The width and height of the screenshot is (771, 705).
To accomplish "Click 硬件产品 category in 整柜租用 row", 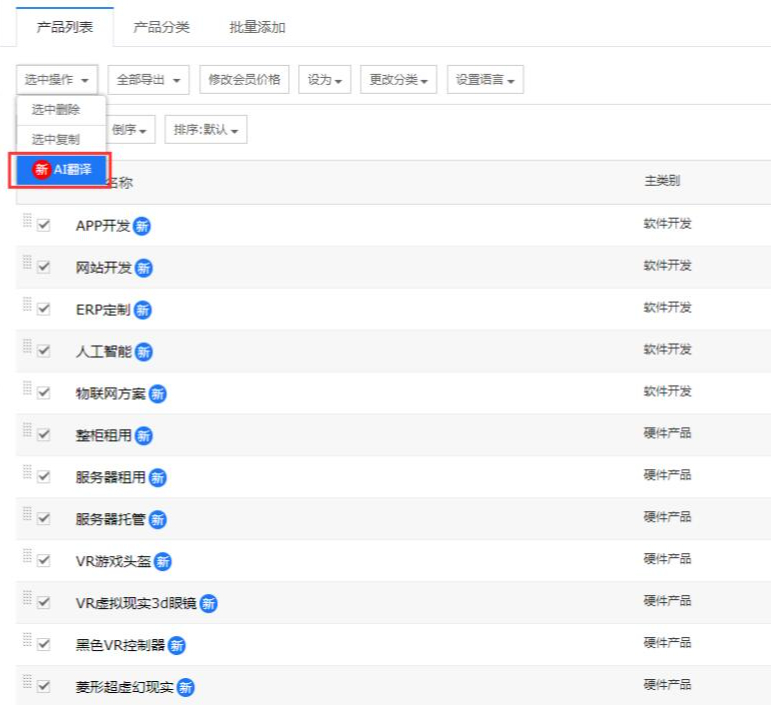I will point(668,433).
